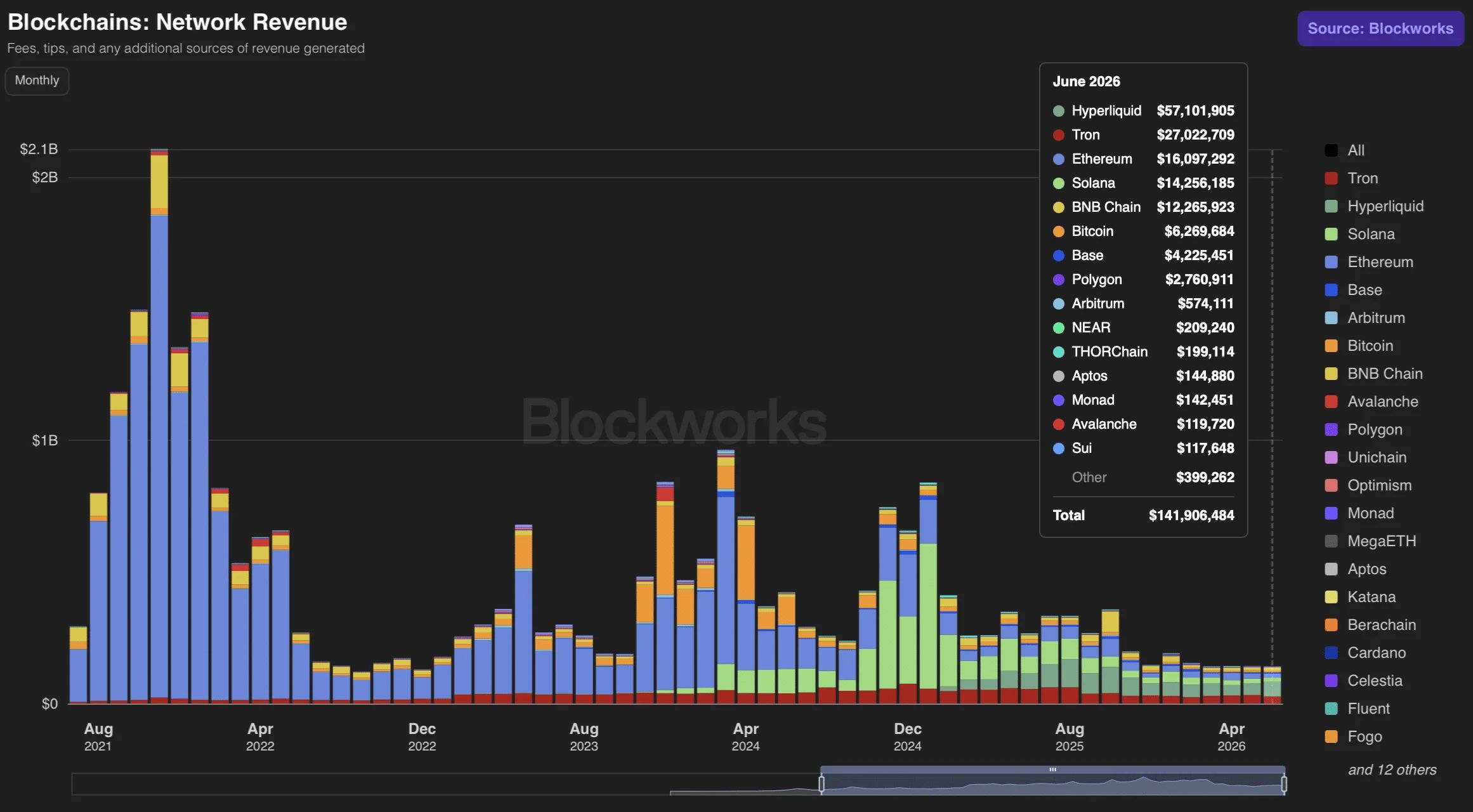
Task: Click Tron's $27,022,709 value in the tooltip
Action: pos(1195,134)
